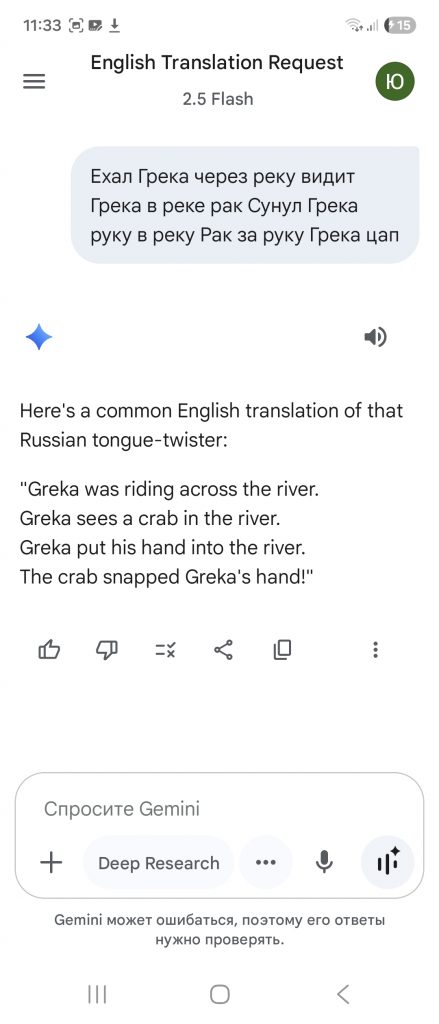
Task: Tap the Android home navigation button
Action: (x=220, y=994)
